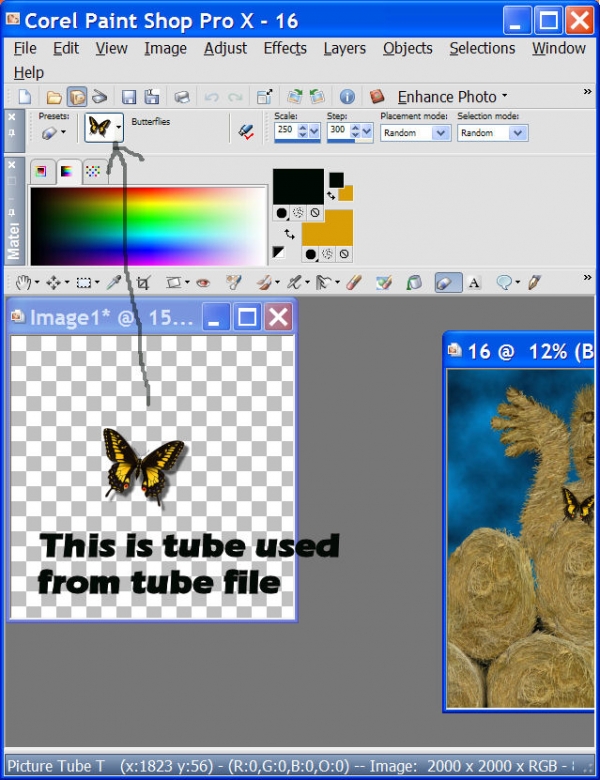Select the Red Eye tool

tap(203, 283)
